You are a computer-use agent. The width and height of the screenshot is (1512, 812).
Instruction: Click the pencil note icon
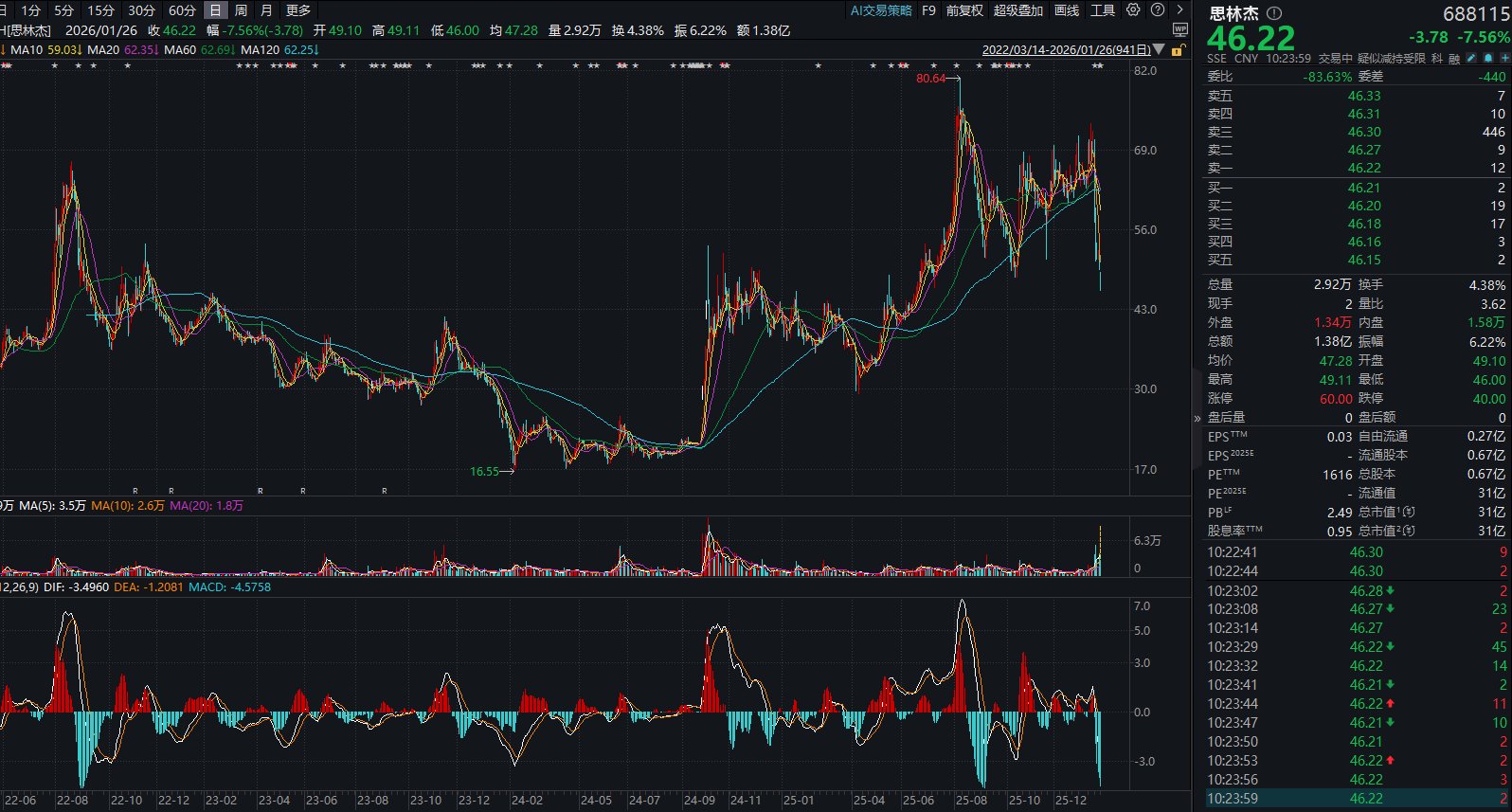[x=1471, y=59]
